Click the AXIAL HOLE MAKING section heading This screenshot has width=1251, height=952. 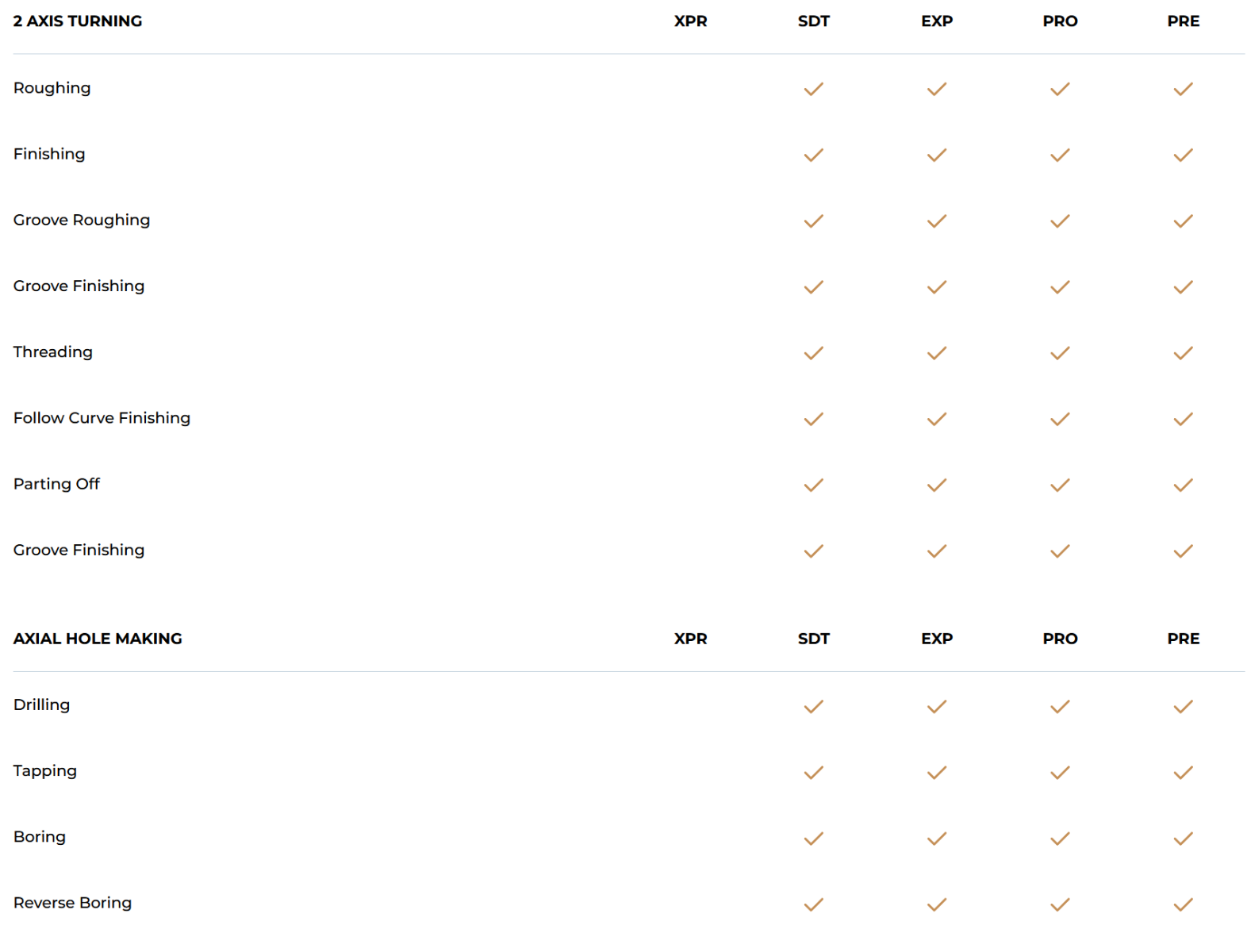[x=98, y=639]
